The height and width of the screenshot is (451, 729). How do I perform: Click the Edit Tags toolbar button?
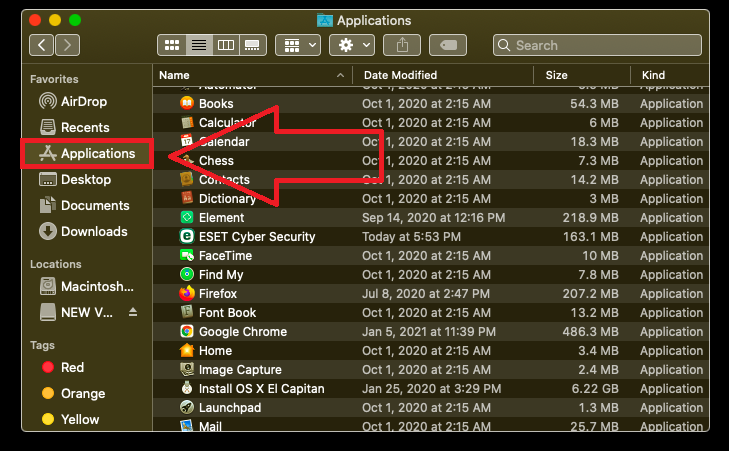pyautogui.click(x=448, y=45)
